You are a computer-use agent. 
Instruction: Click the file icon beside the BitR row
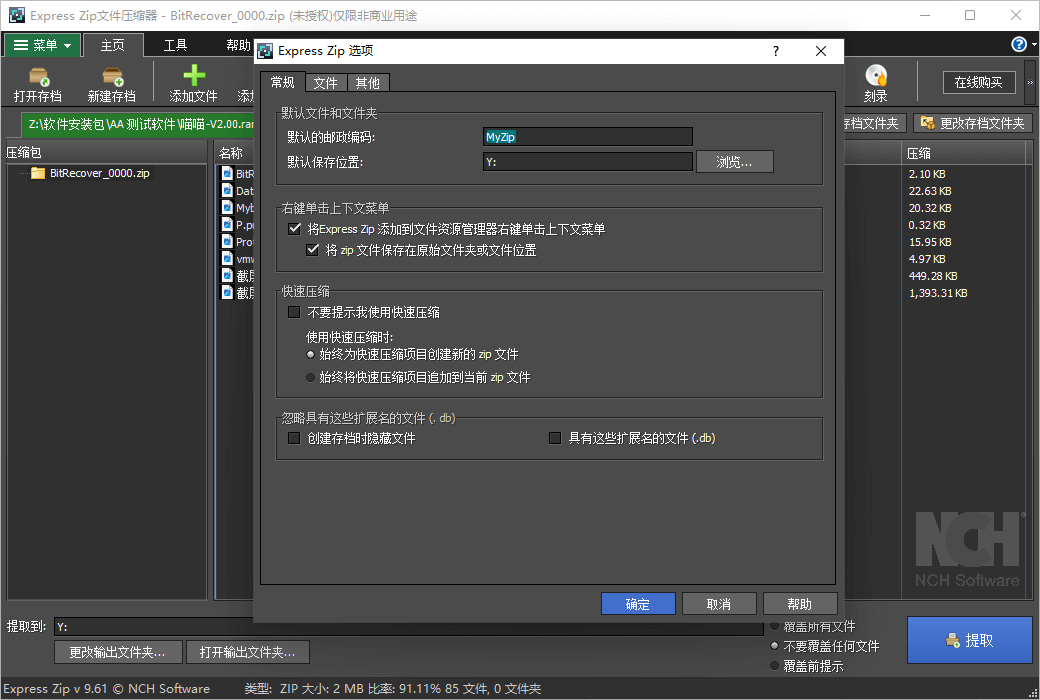tap(228, 173)
